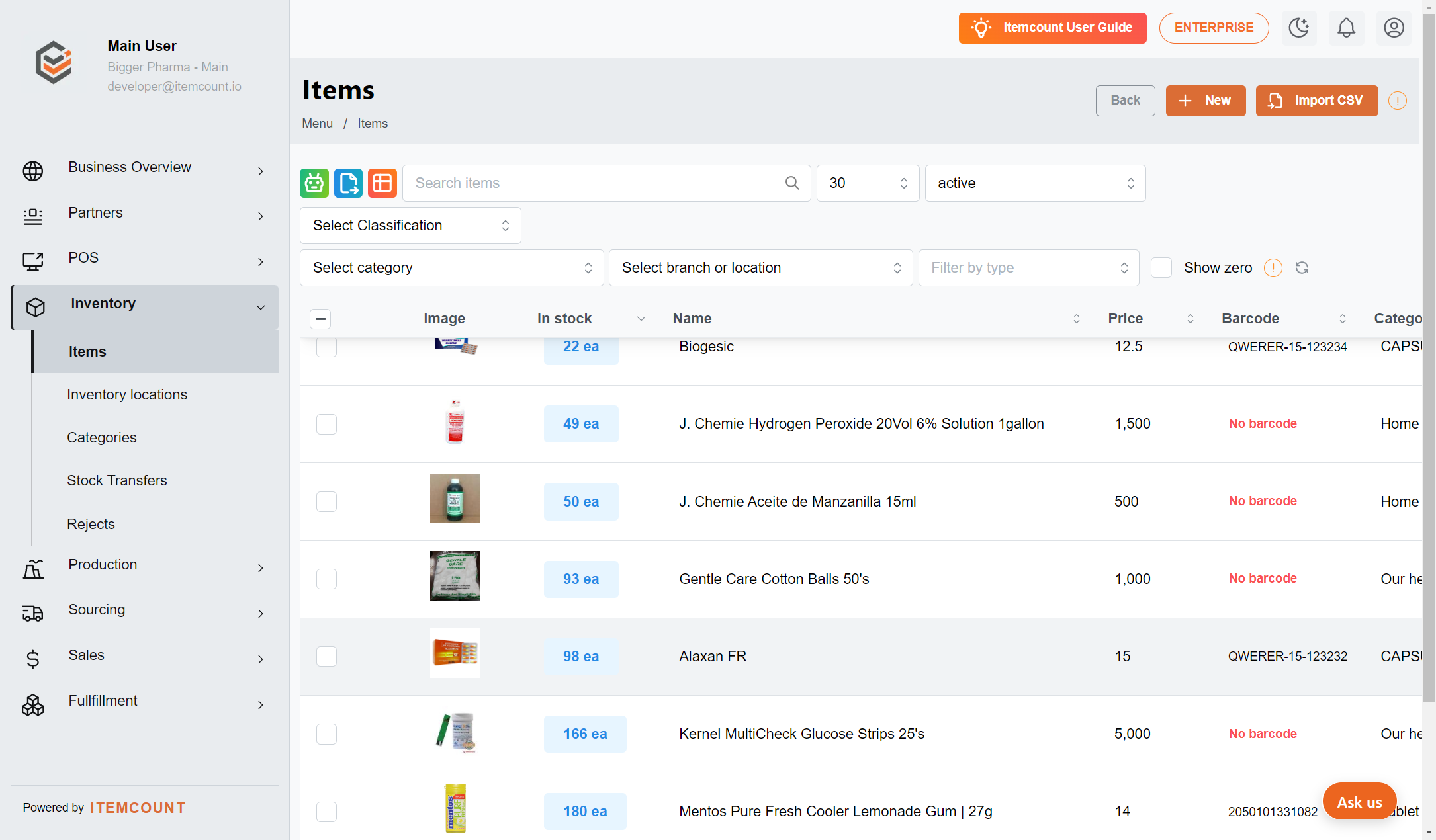Image resolution: width=1436 pixels, height=840 pixels.
Task: Check the Kernel MultiCheck Glucose Strips checkbox
Action: 326,734
